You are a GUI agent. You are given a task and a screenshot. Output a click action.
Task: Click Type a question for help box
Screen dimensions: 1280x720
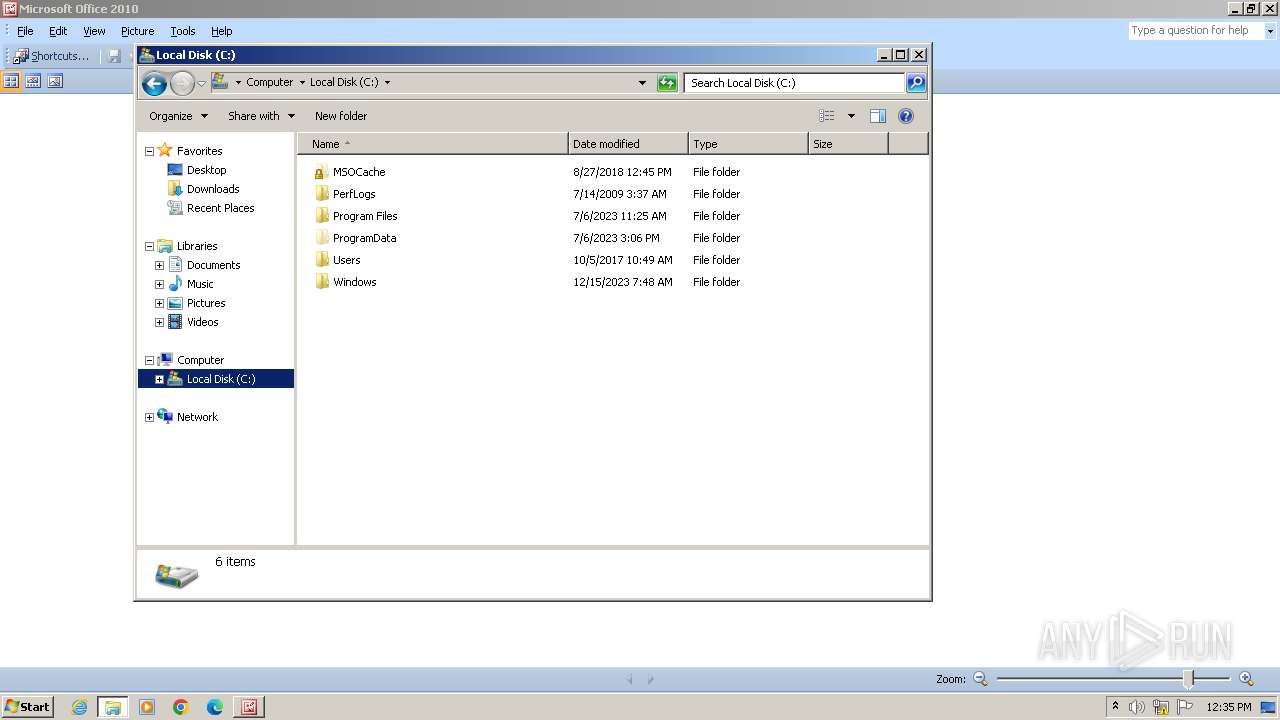1196,31
